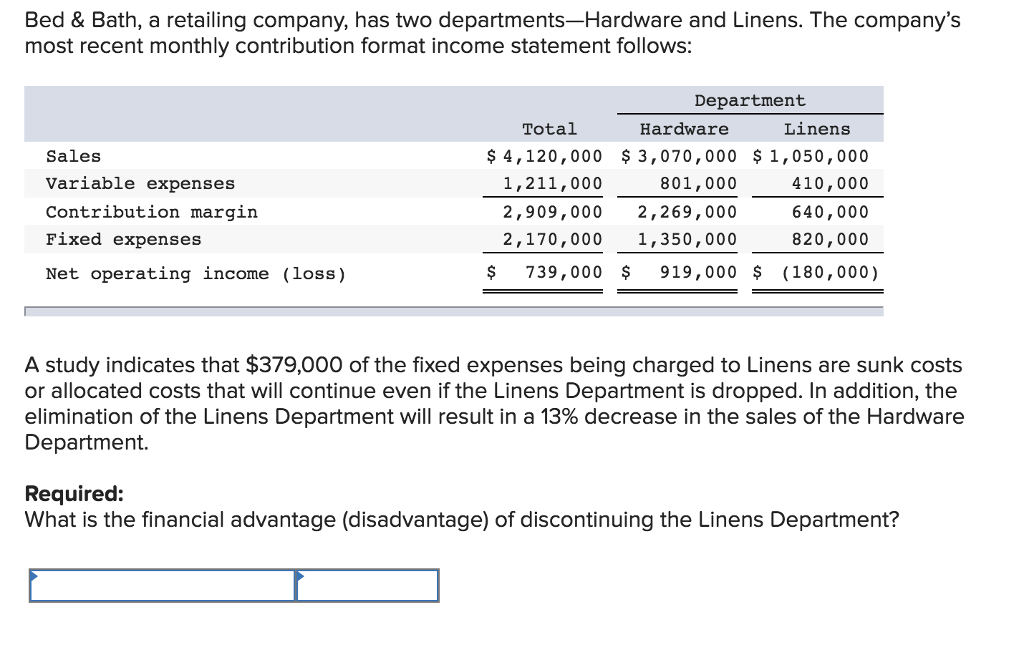The image size is (1024, 660).
Task: Click the second answer input box
Action: tap(367, 586)
